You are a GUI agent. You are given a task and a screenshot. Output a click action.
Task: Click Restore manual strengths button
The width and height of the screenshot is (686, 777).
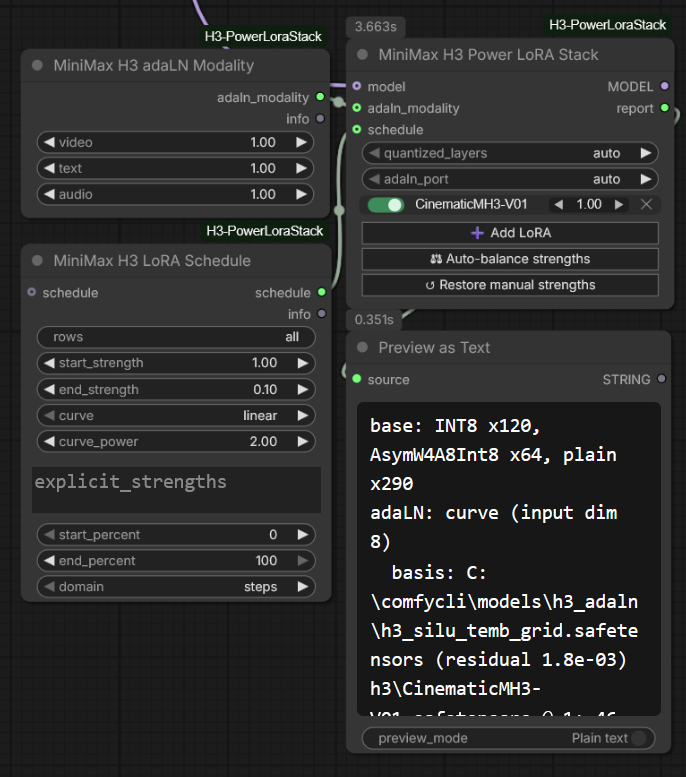(510, 285)
